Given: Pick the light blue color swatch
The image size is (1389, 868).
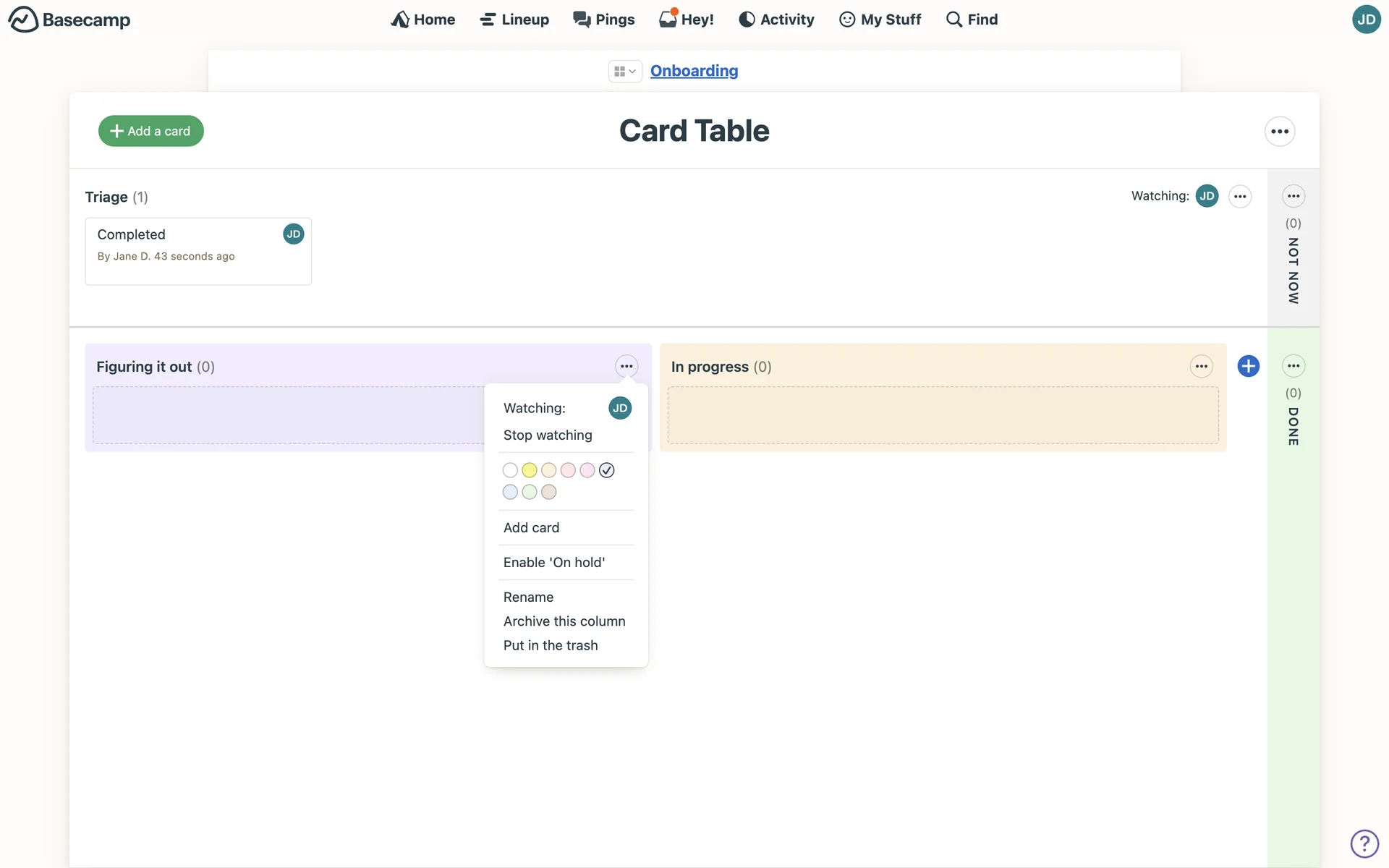Looking at the screenshot, I should coord(510,492).
